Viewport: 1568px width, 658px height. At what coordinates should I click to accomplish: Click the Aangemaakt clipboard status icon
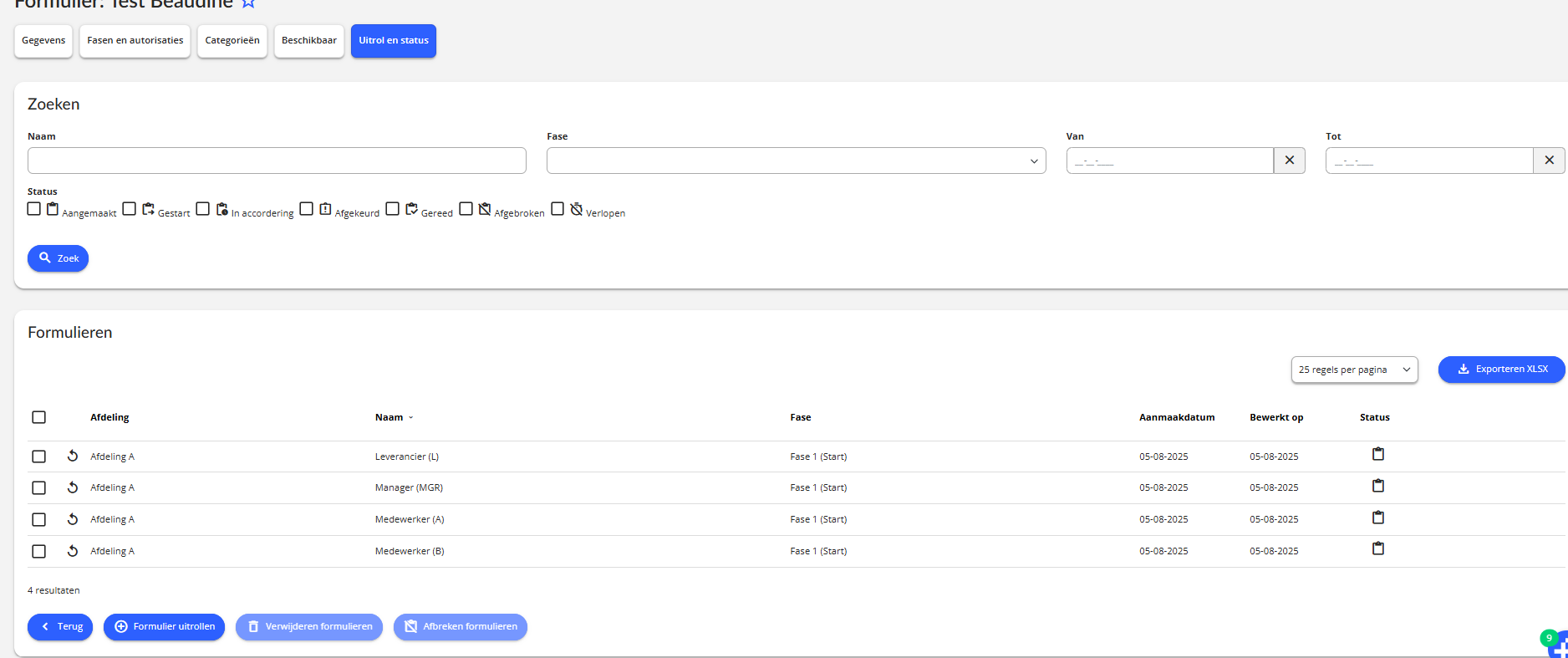tap(53, 209)
